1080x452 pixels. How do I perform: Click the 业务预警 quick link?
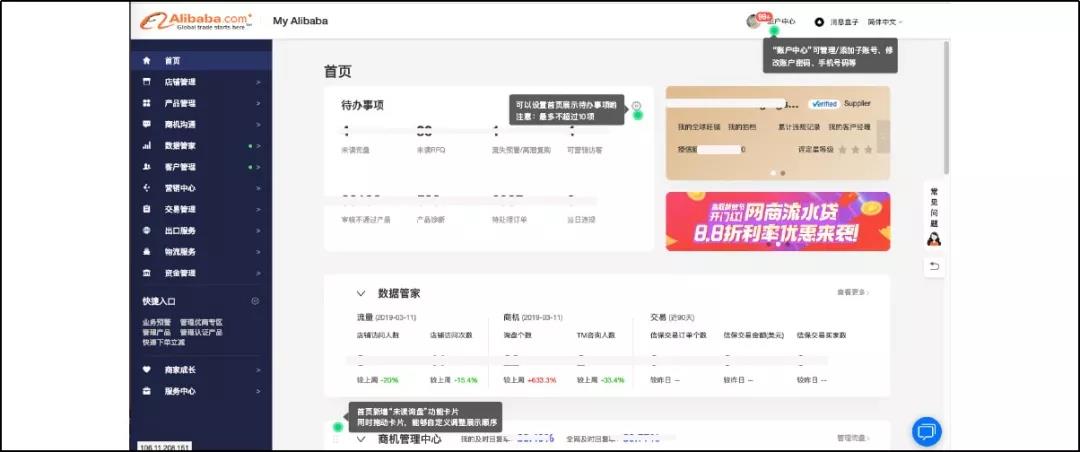pyautogui.click(x=156, y=322)
